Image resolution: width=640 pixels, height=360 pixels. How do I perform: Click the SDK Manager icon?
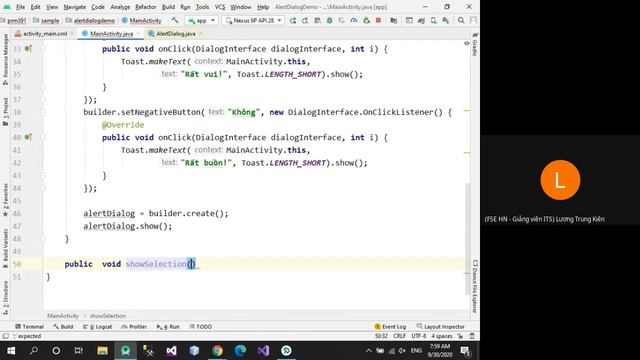pos(446,20)
